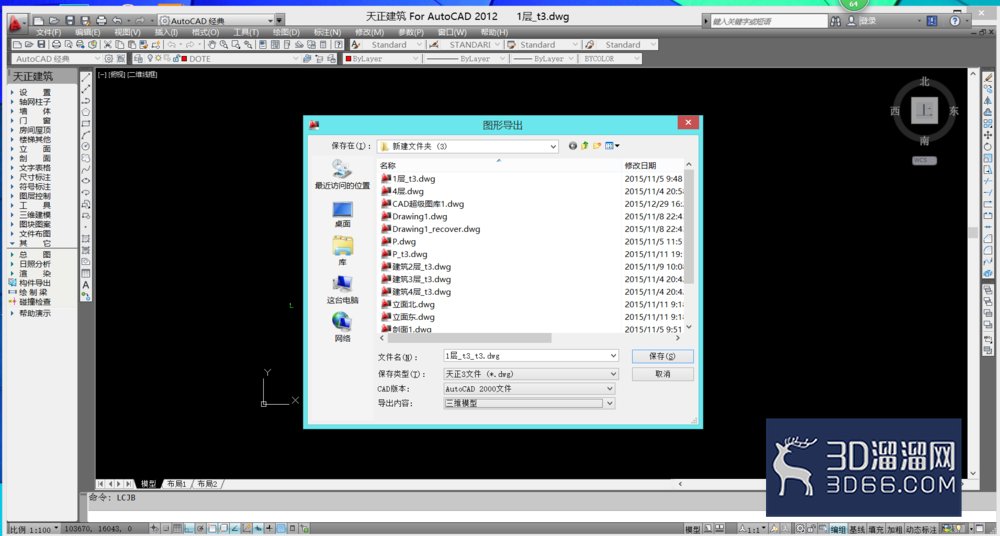Click the 碰撞检查 command

click(x=30, y=302)
